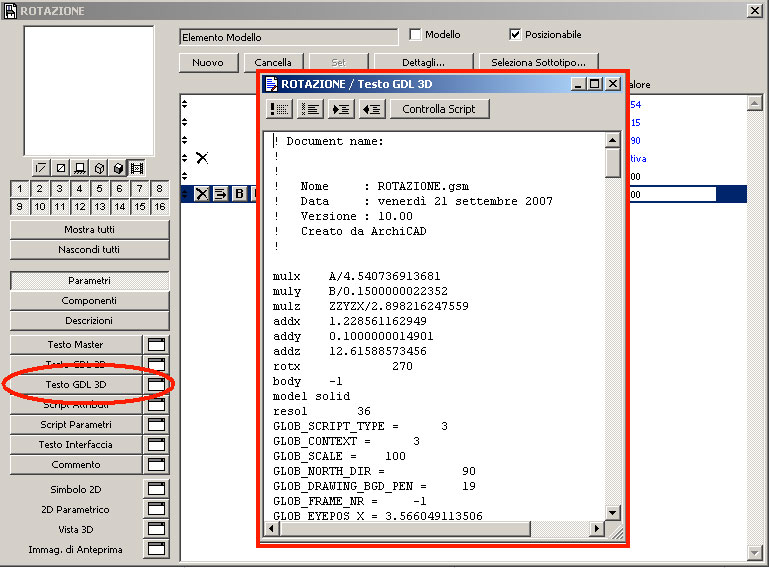Enable the Modello checkbox
The image size is (769, 568).
[x=416, y=35]
